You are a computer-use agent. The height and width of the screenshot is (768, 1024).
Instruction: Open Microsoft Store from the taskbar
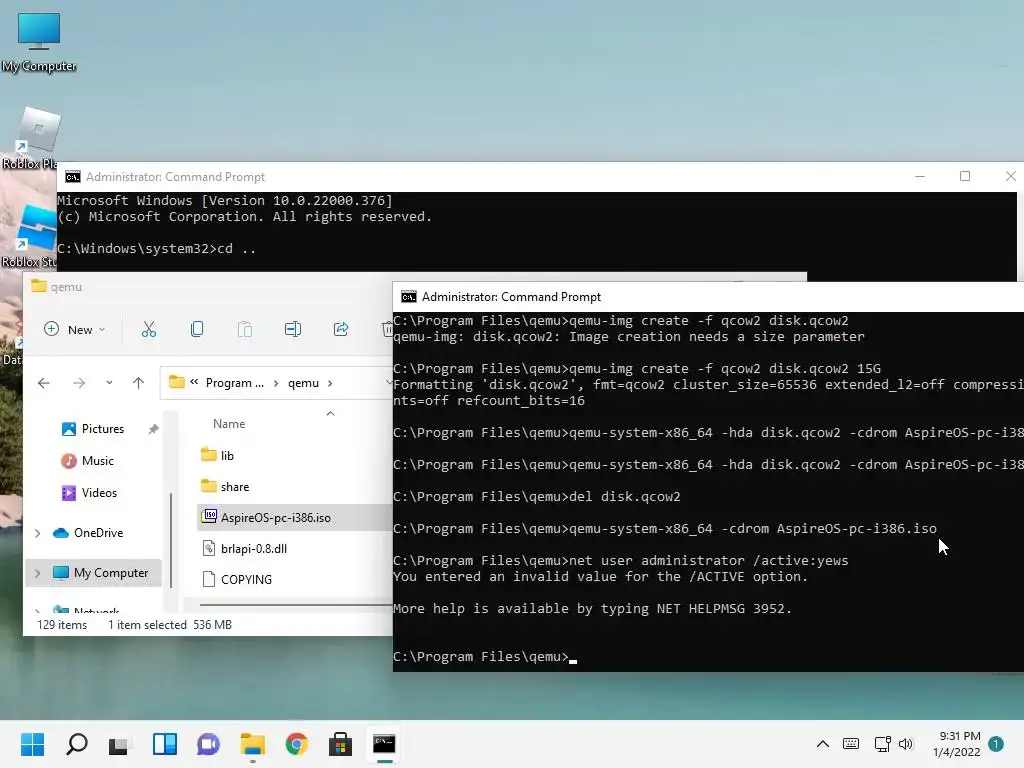coord(340,744)
